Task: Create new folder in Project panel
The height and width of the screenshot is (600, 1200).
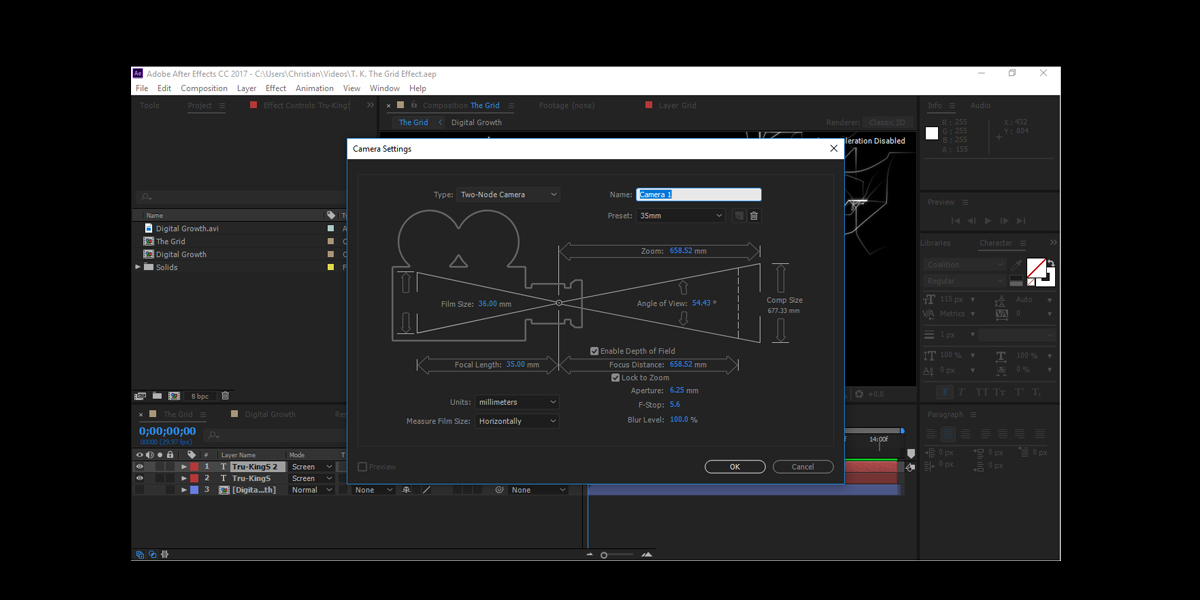Action: tap(157, 396)
